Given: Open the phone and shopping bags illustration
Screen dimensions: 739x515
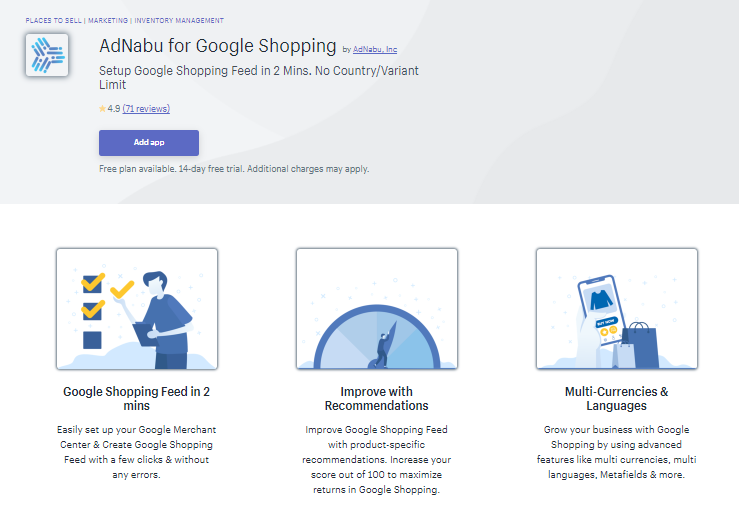Looking at the screenshot, I should point(617,309).
